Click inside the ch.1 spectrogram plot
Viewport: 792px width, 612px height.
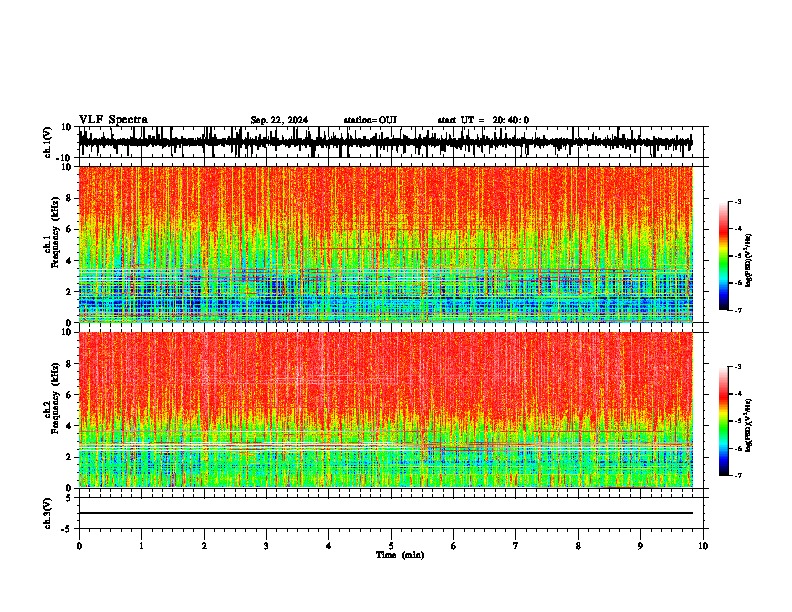(x=385, y=244)
